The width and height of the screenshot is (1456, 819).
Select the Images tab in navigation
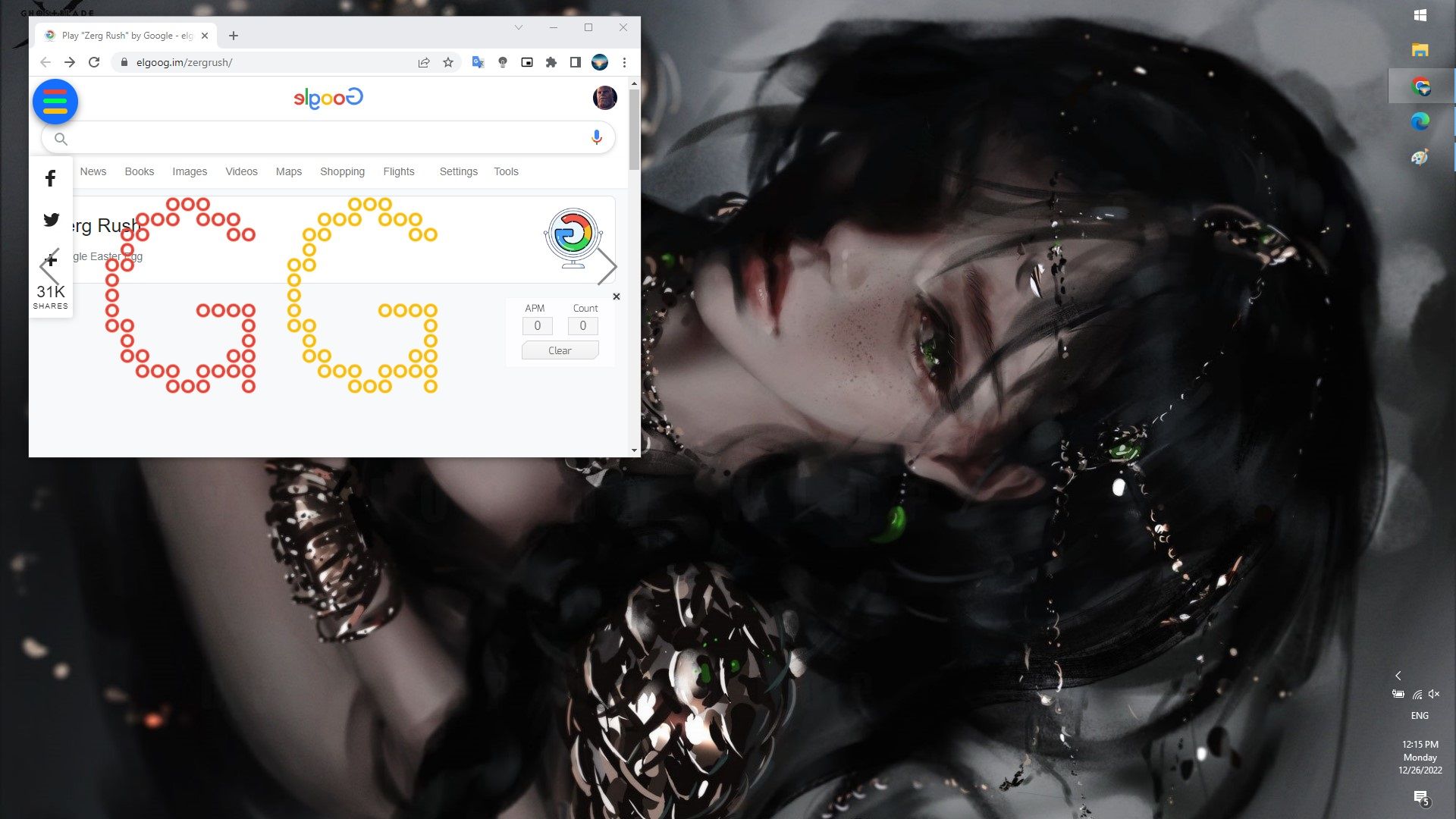[189, 171]
